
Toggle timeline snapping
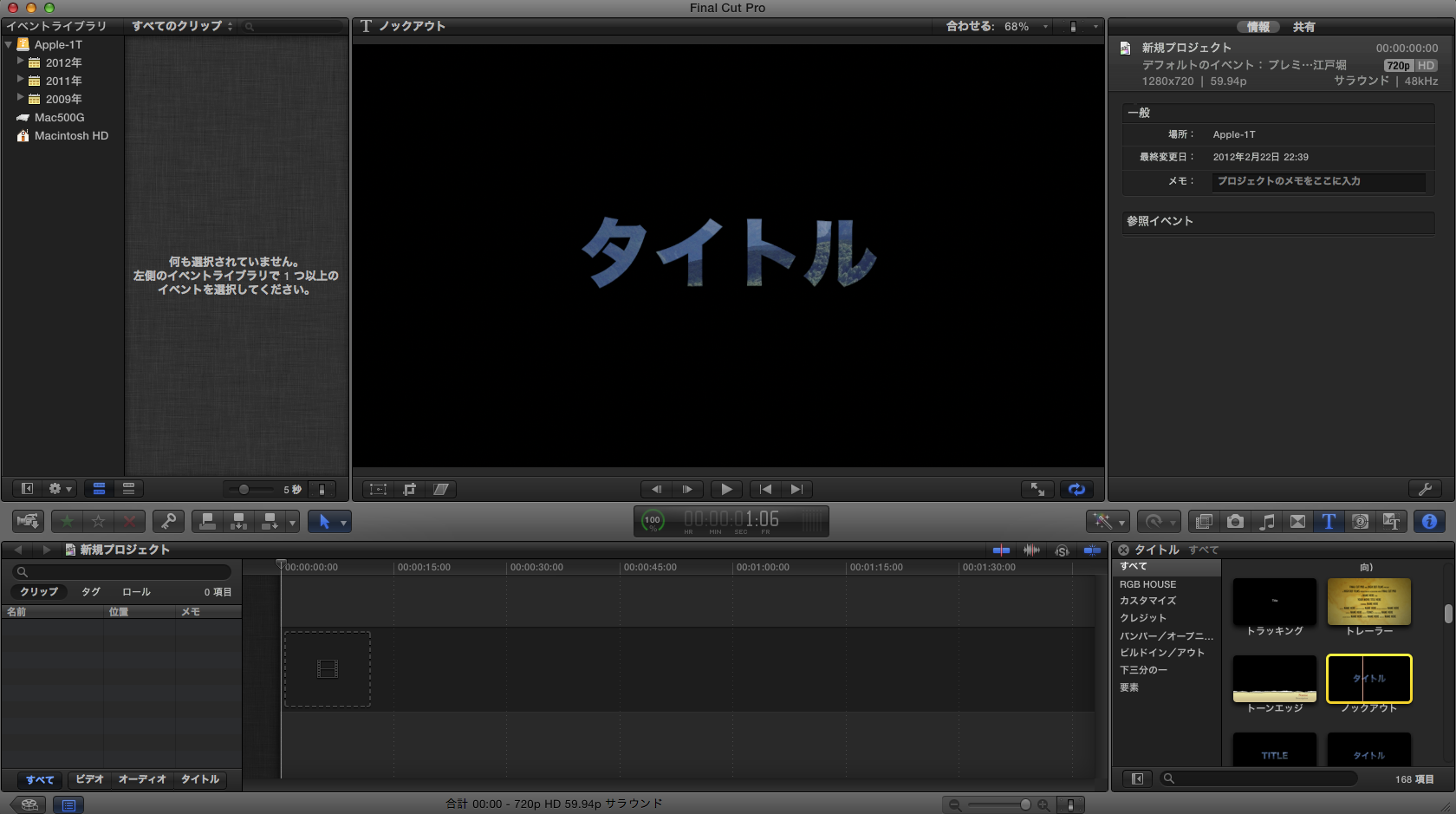click(x=1092, y=550)
